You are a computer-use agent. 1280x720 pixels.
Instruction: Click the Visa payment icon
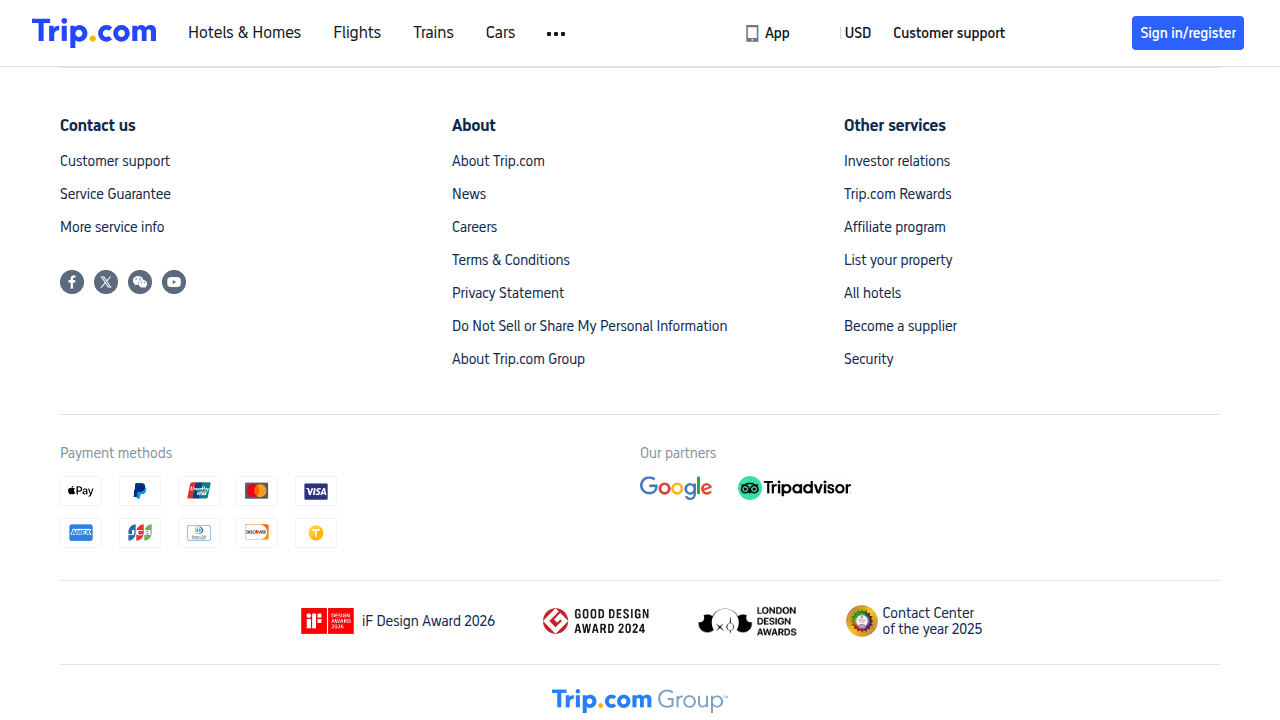click(x=316, y=491)
